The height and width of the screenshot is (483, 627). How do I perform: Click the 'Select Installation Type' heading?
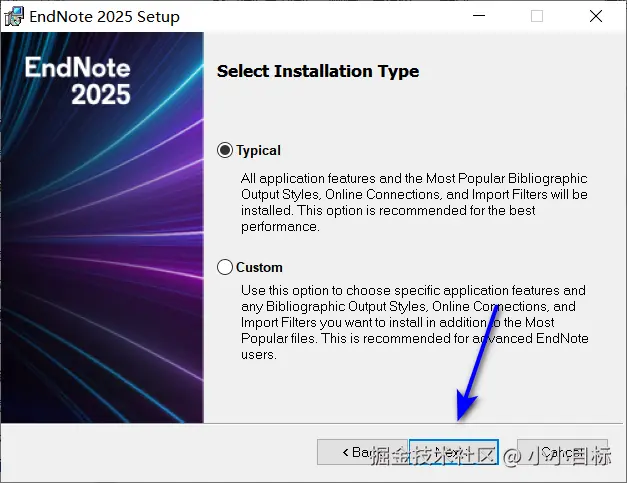(318, 71)
